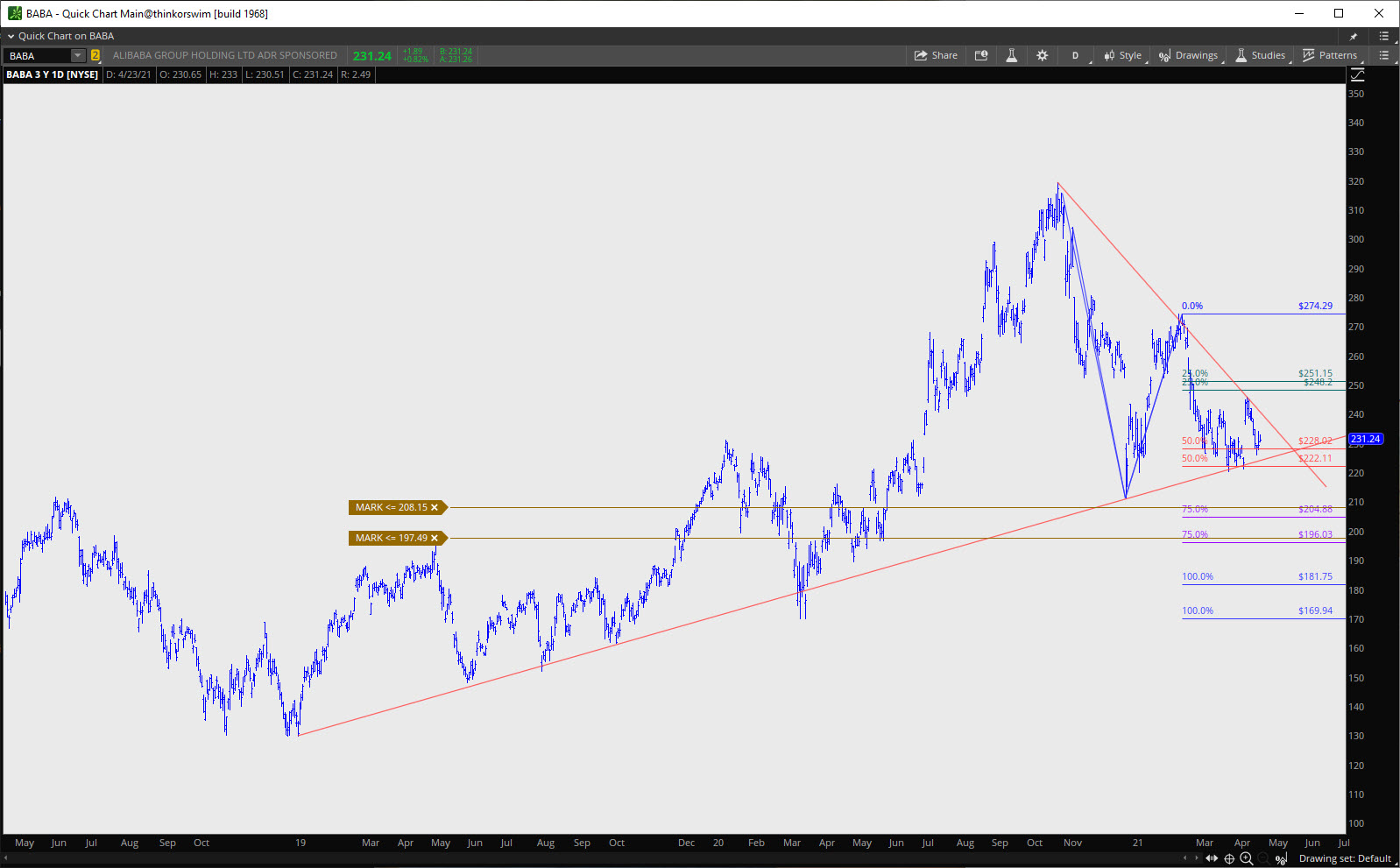Screen dimensions: 1400x868
Task: Minimize the BABA Quick Chart window
Action: (1299, 13)
